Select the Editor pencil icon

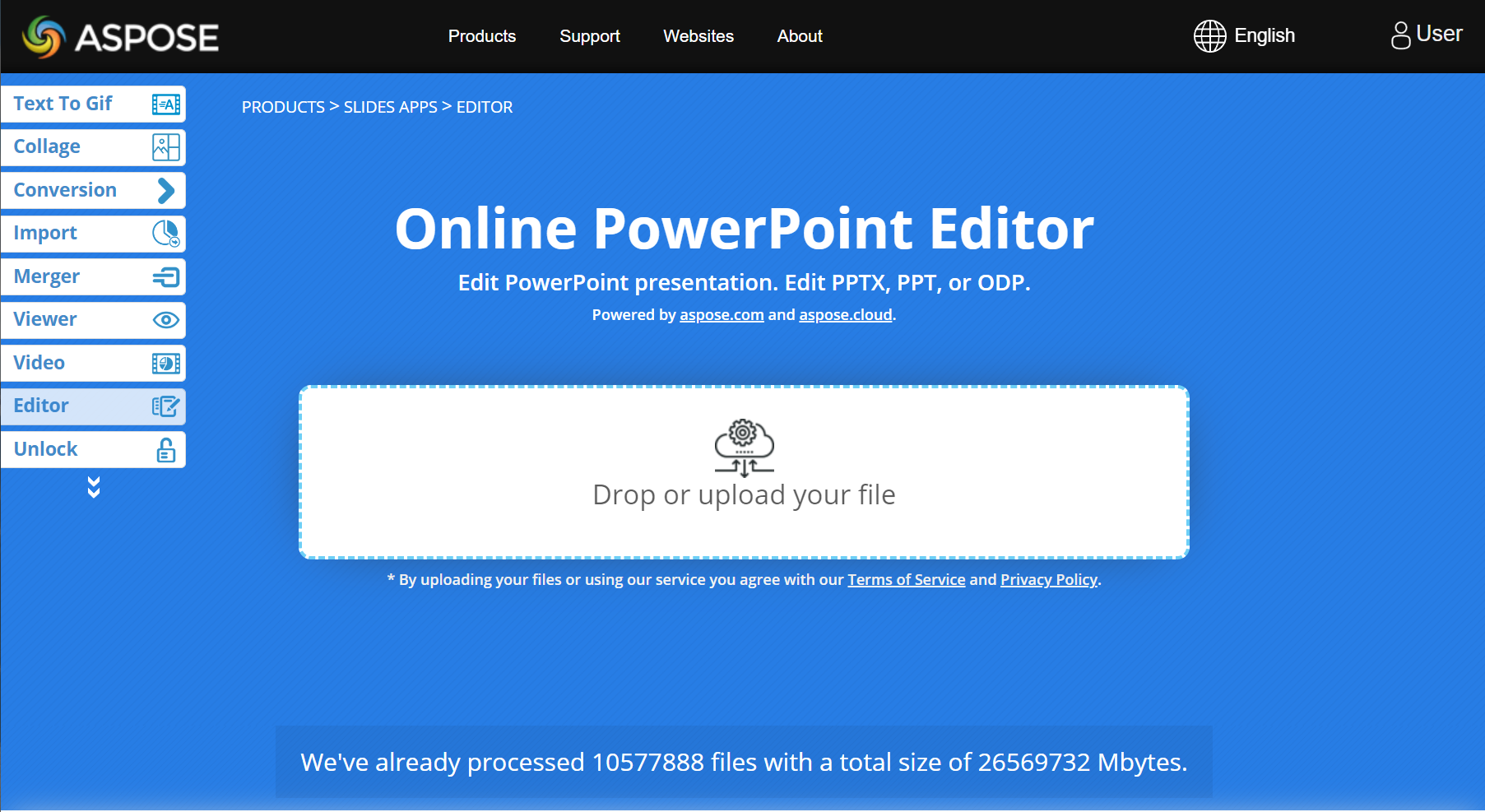(x=165, y=406)
